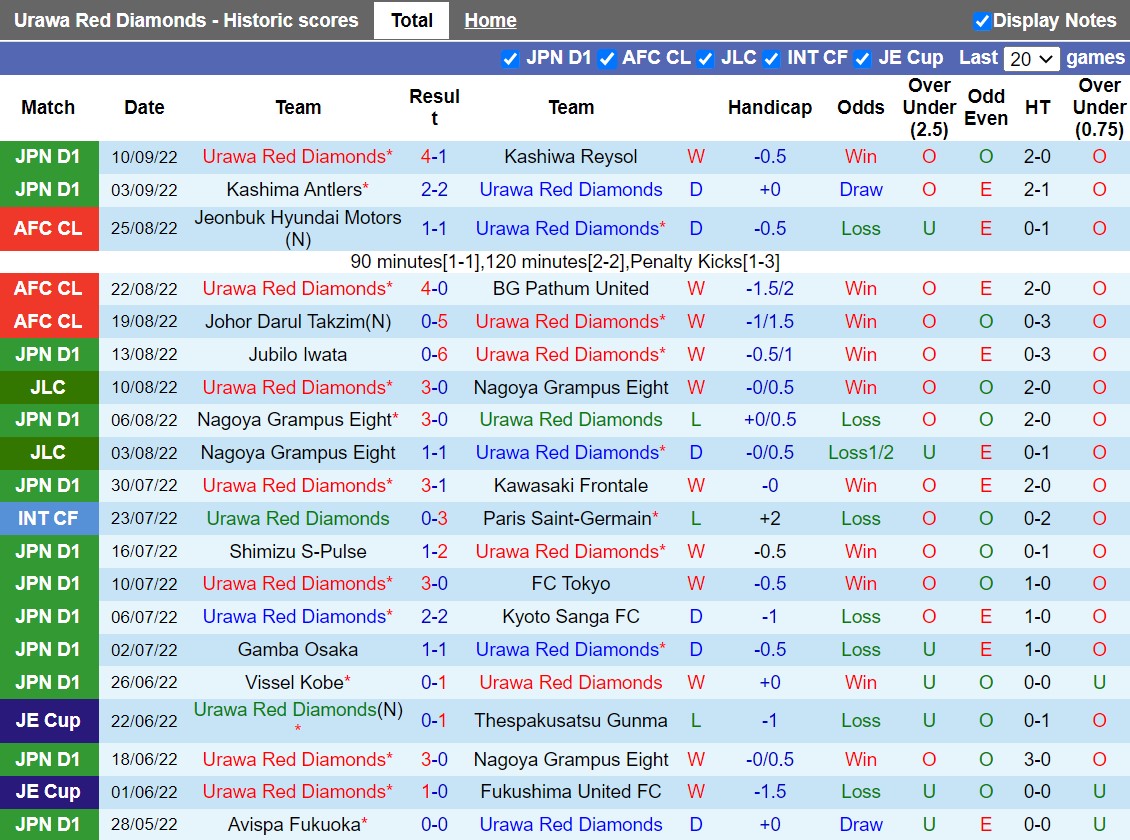Viewport: 1130px width, 840px height.
Task: Click the INT CF competition badge
Action: (48, 518)
